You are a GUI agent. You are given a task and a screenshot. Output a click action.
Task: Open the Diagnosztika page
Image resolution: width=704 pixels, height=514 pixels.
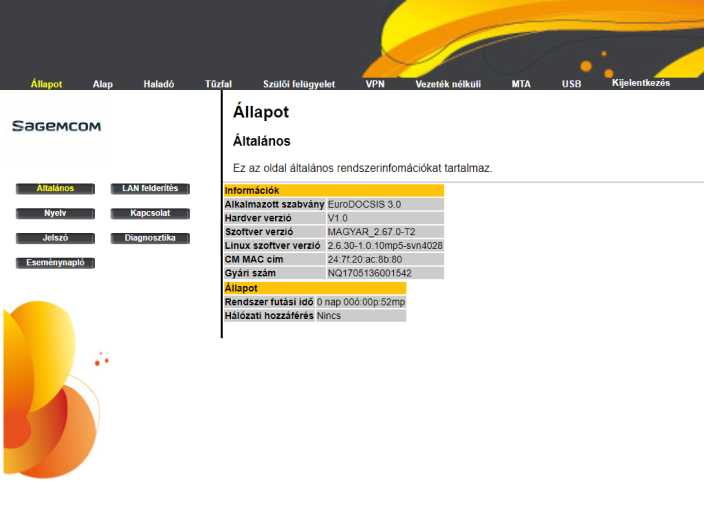point(149,238)
